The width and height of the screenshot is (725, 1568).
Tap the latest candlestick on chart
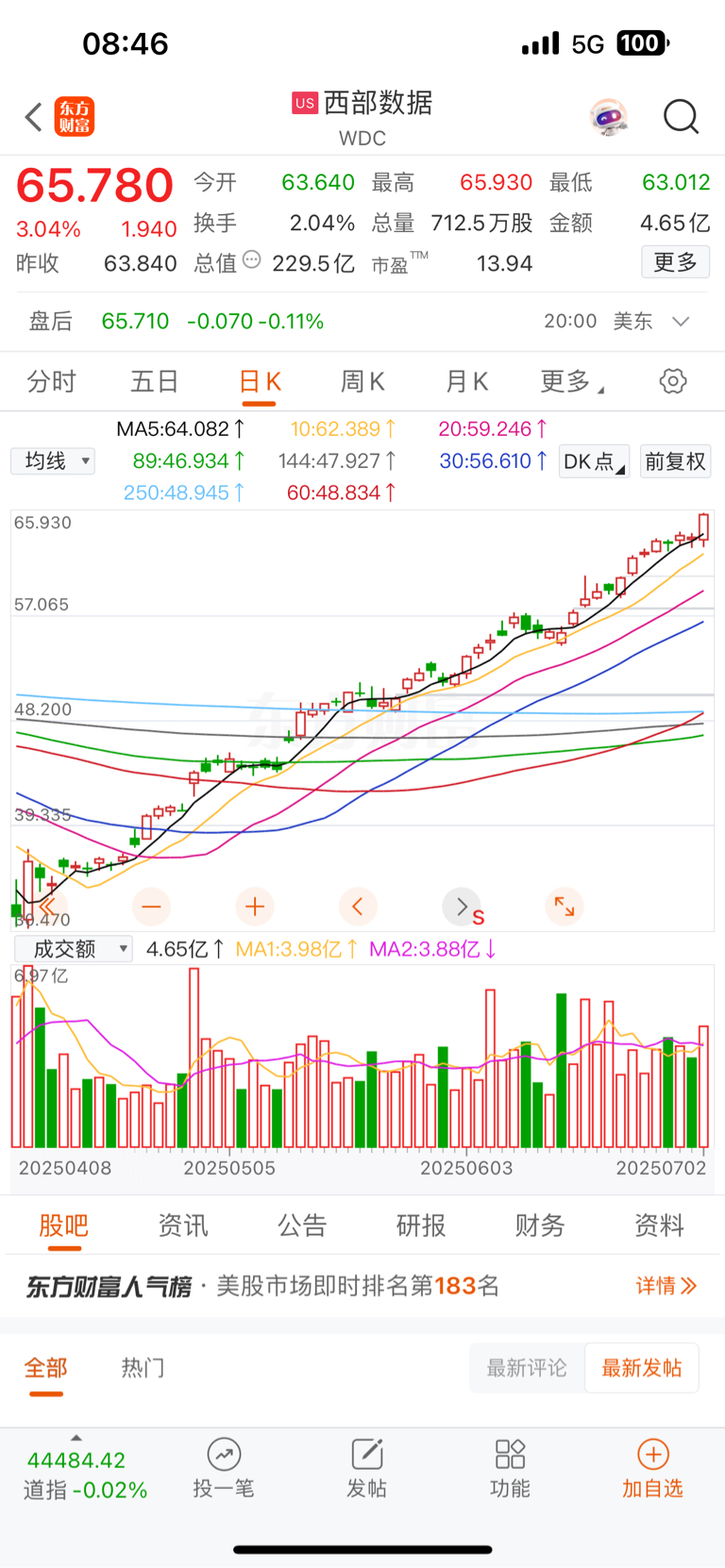[x=703, y=528]
